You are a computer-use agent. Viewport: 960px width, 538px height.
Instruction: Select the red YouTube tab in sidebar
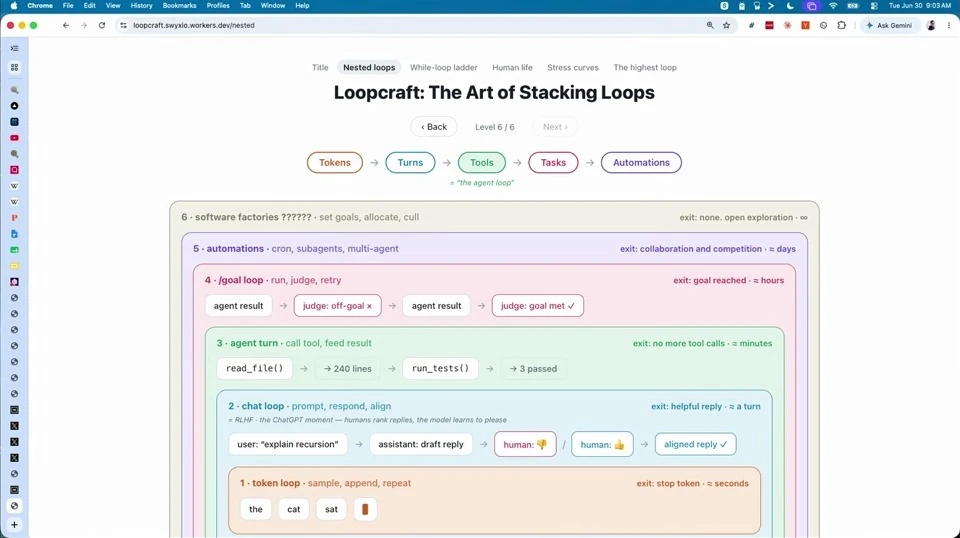pos(14,138)
